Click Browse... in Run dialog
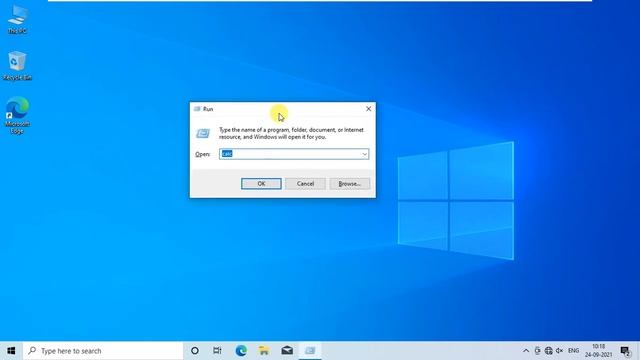 tap(350, 184)
